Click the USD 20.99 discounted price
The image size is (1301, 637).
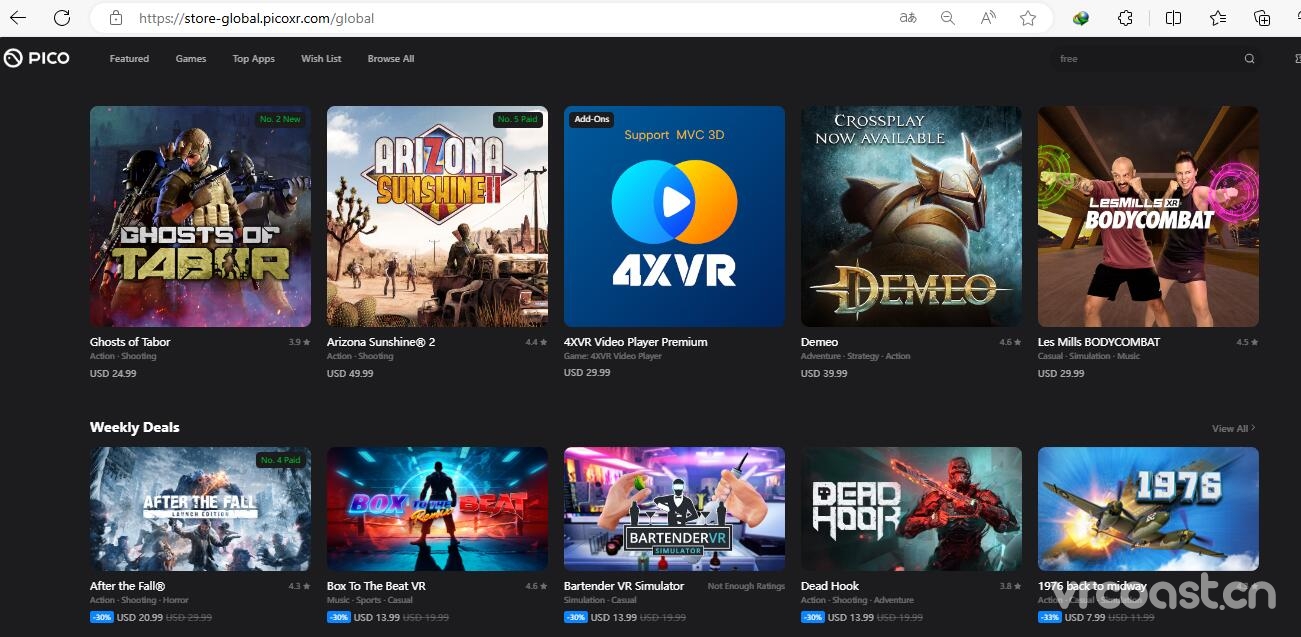point(140,617)
